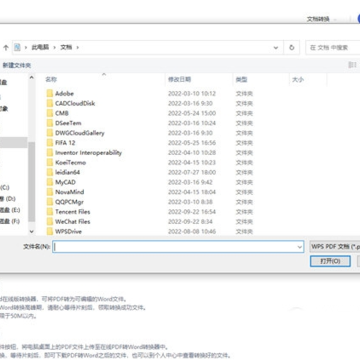Click 新建文件夹 button
The image size is (360, 360).
(x=17, y=65)
